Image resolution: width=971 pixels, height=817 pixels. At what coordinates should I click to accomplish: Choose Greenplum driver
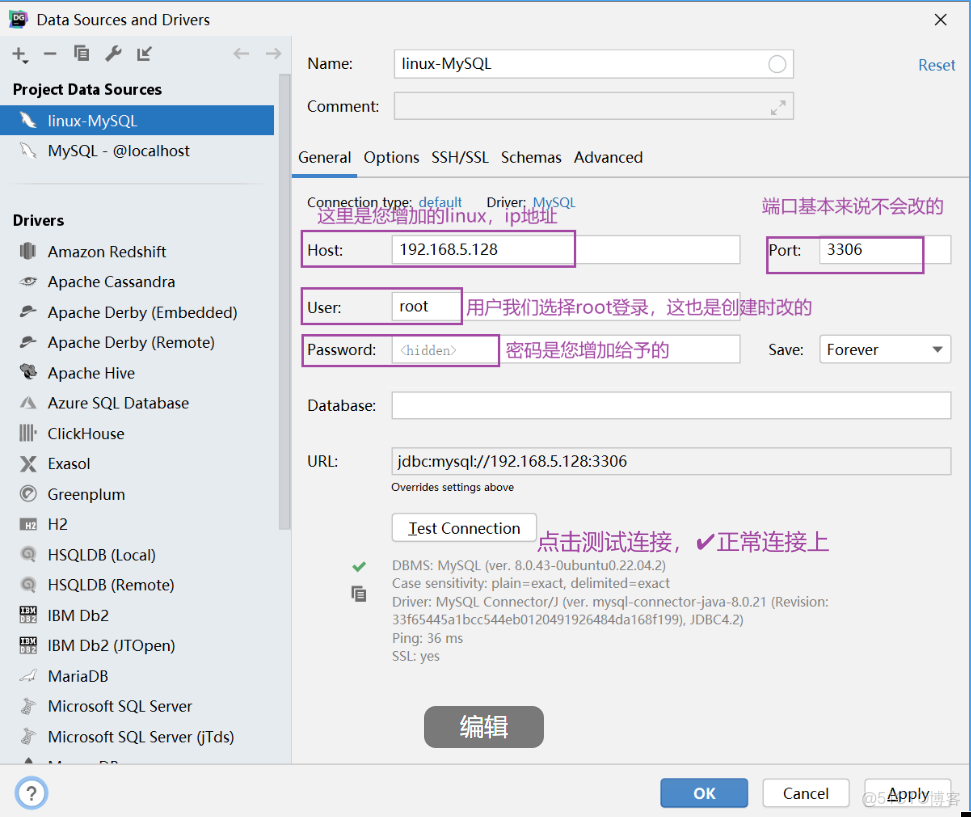click(x=86, y=494)
